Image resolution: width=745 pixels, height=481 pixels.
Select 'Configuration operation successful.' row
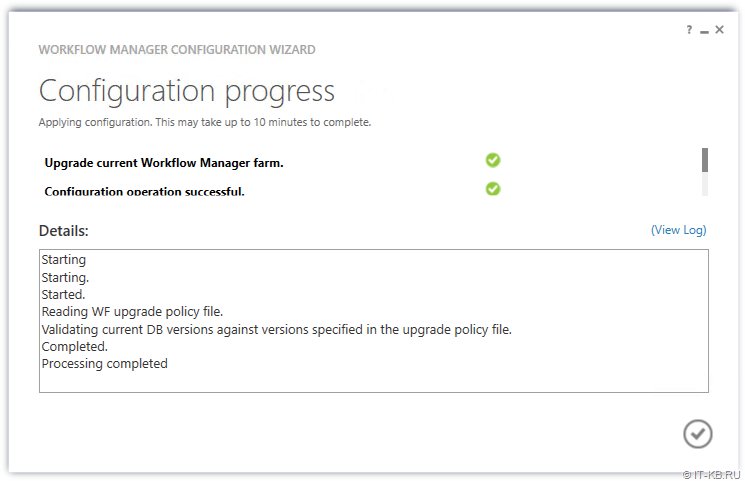click(x=144, y=191)
